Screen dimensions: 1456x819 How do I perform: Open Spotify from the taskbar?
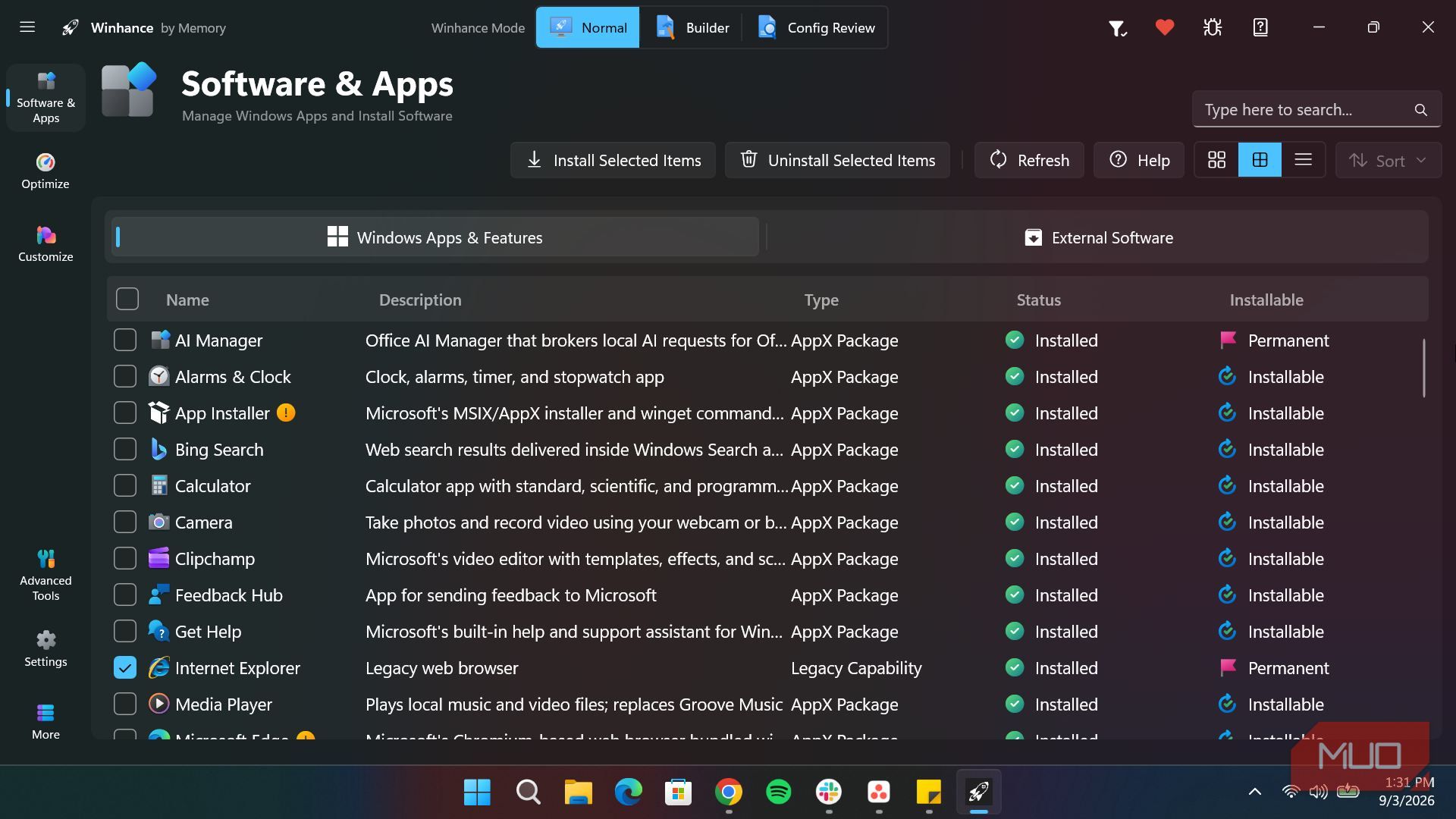click(779, 792)
